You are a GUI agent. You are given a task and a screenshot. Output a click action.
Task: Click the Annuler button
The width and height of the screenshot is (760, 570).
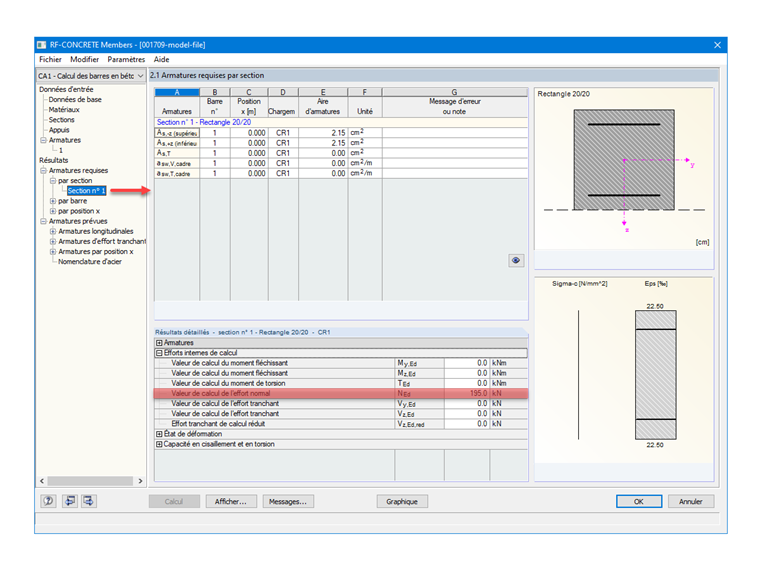tap(691, 502)
